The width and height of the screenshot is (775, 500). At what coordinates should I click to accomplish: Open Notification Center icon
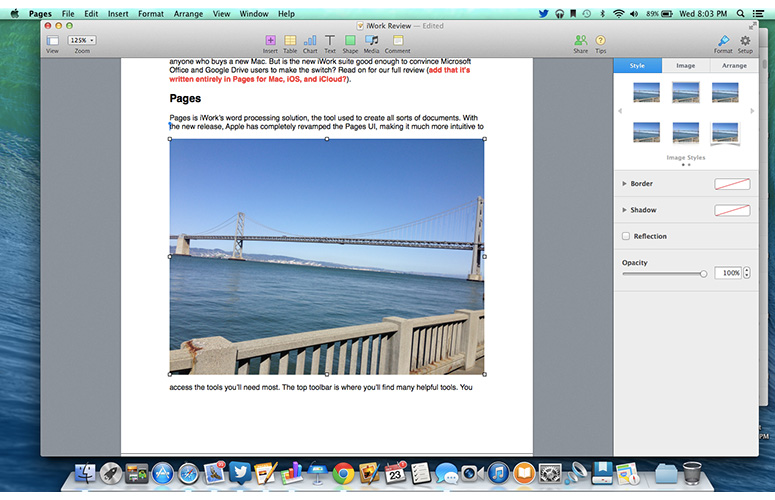pos(758,13)
